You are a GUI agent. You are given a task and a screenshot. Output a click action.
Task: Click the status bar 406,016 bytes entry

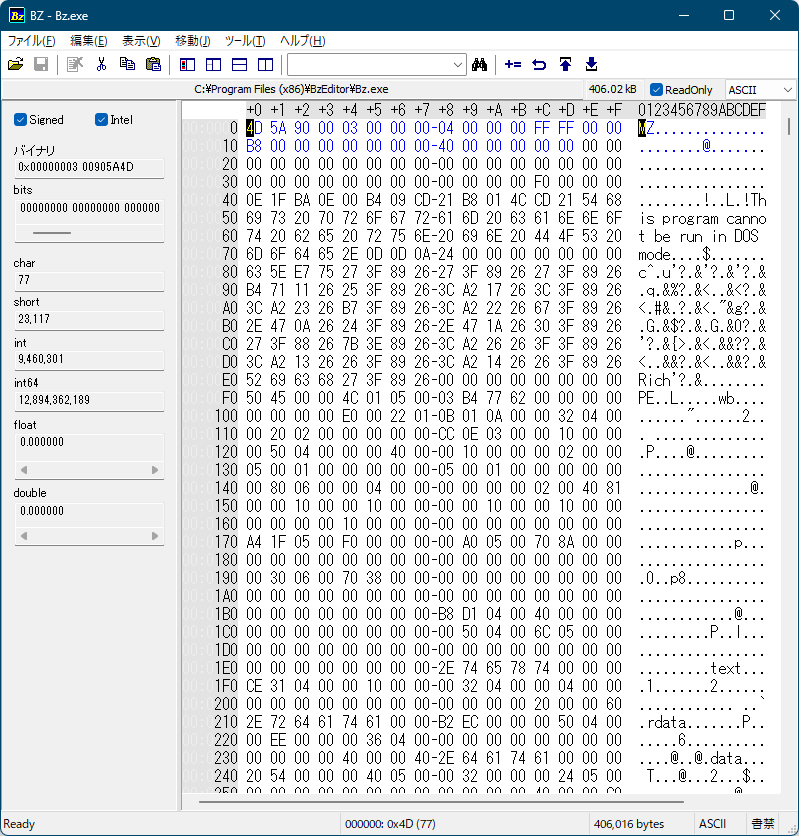click(x=629, y=824)
